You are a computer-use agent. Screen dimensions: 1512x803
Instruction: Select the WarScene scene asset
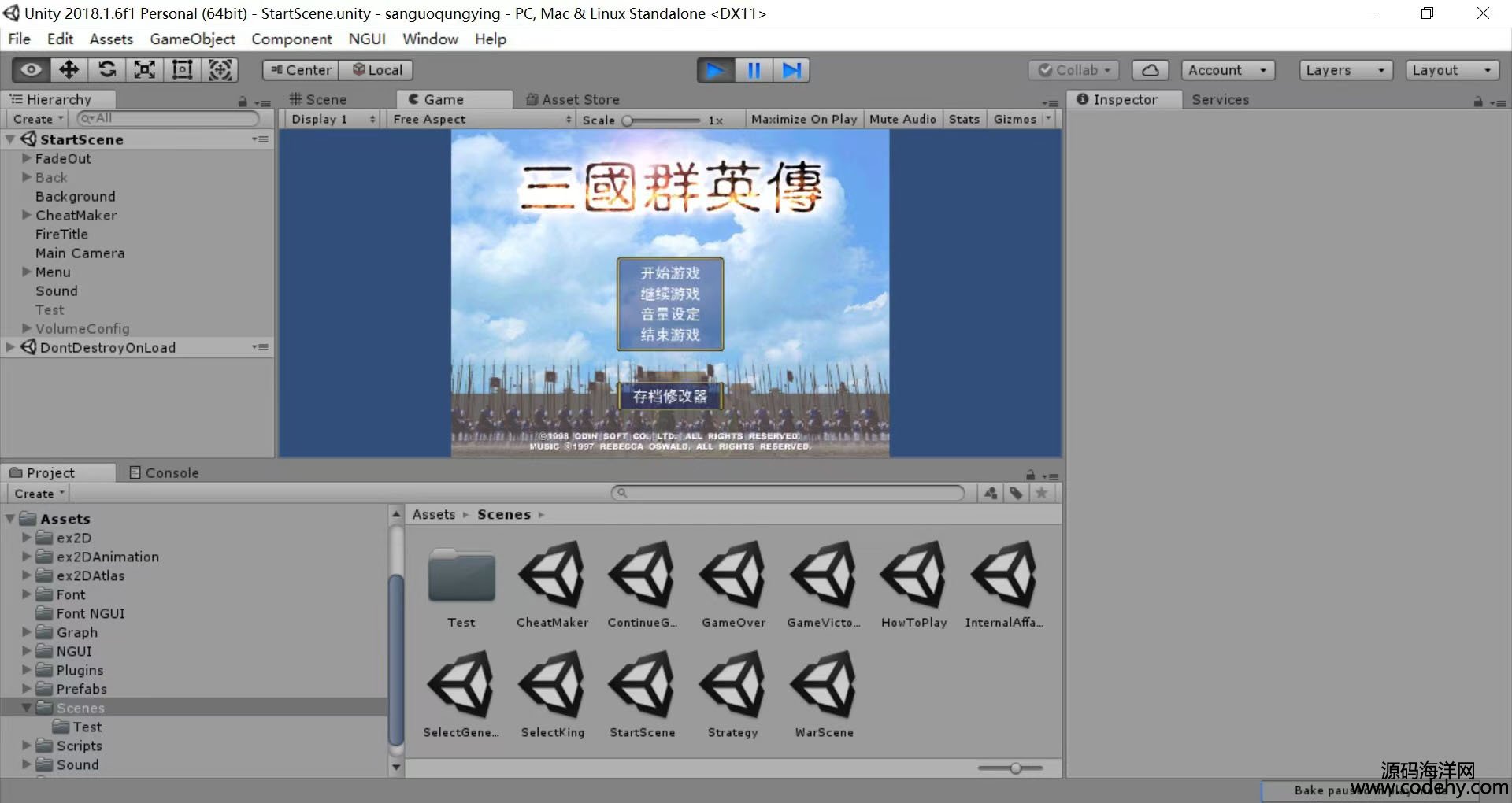[824, 694]
